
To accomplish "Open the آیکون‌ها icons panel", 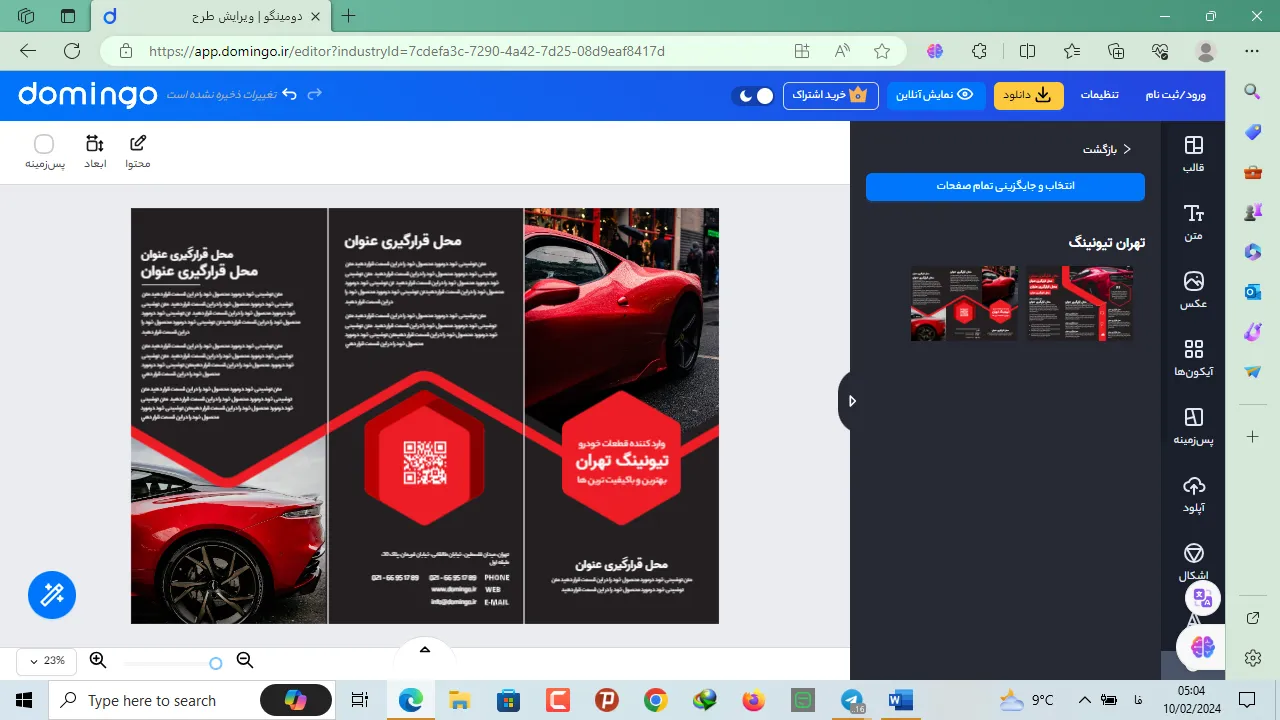I will [x=1193, y=358].
